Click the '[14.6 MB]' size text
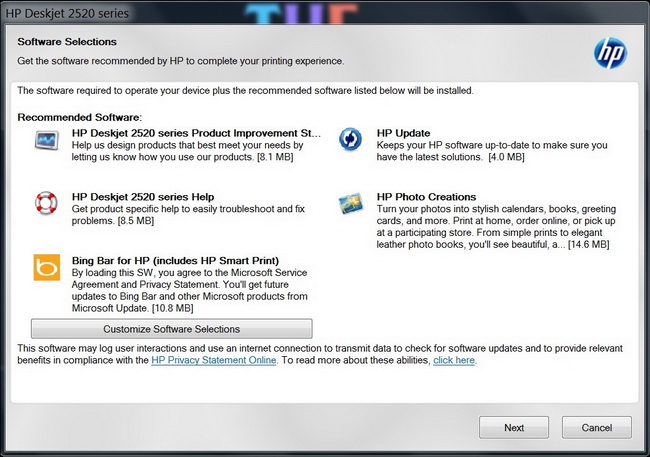This screenshot has height=457, width=650. (x=589, y=244)
